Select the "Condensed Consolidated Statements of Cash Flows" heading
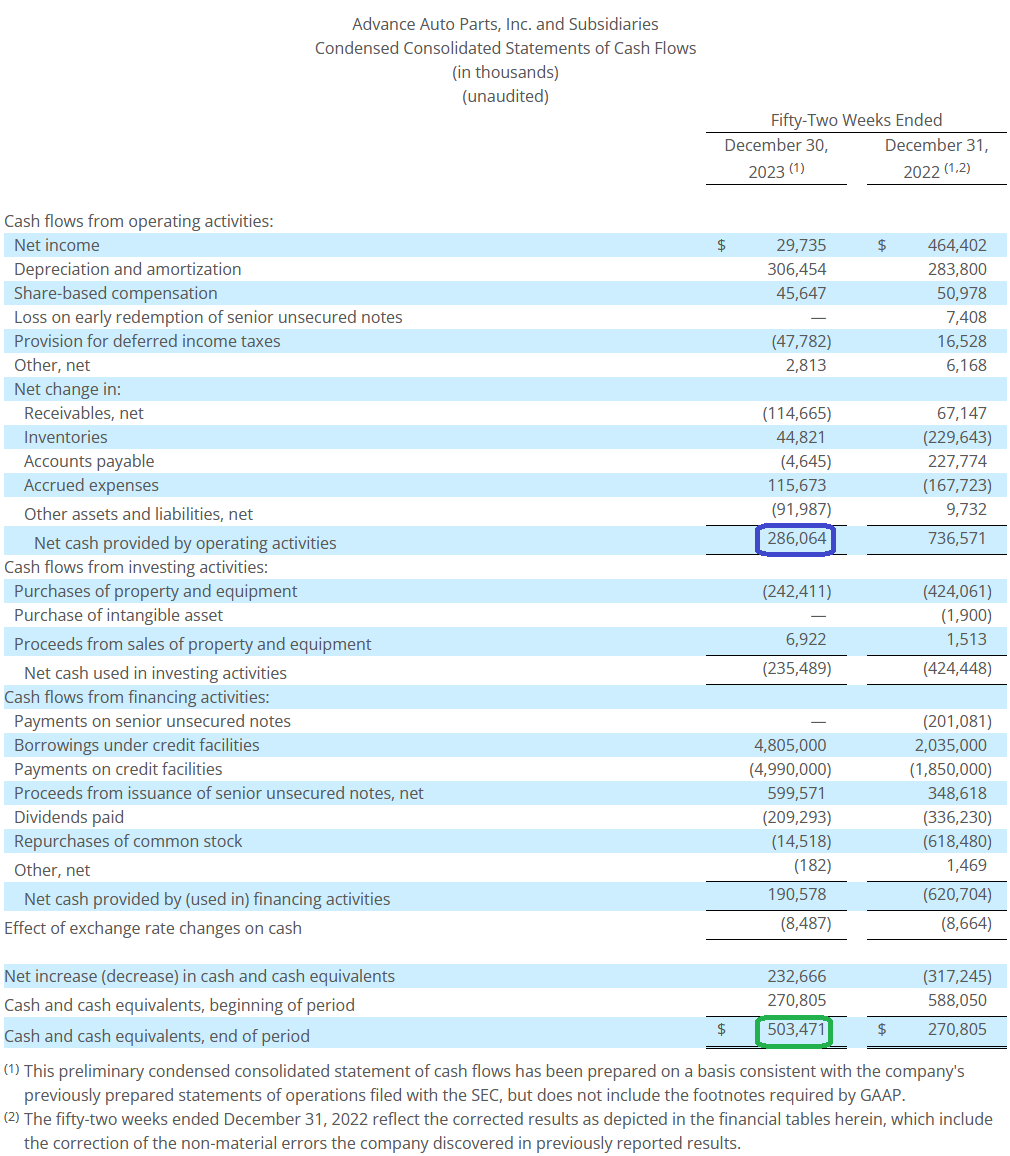1010x1156 pixels. coord(505,49)
